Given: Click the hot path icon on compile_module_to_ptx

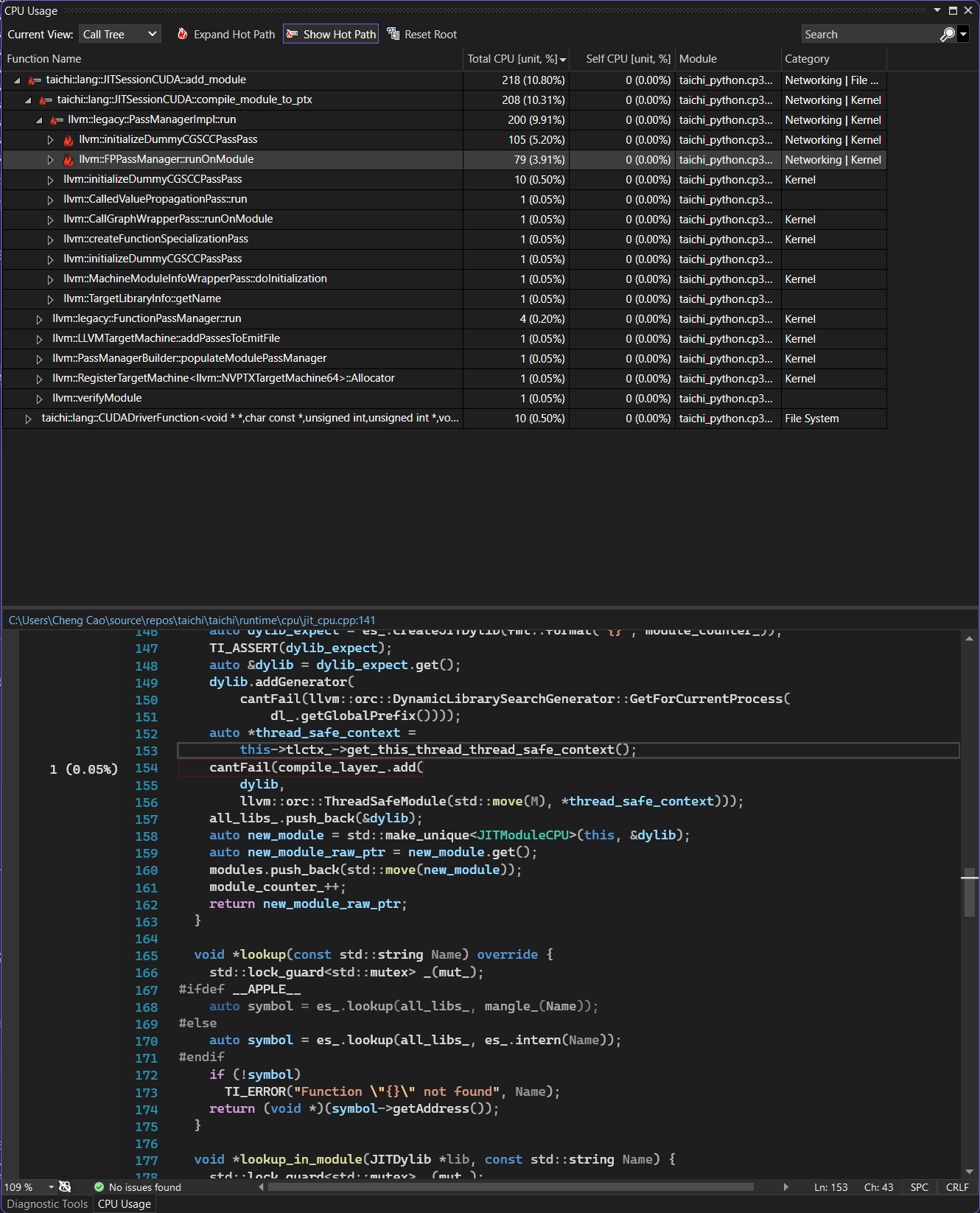Looking at the screenshot, I should (46, 99).
